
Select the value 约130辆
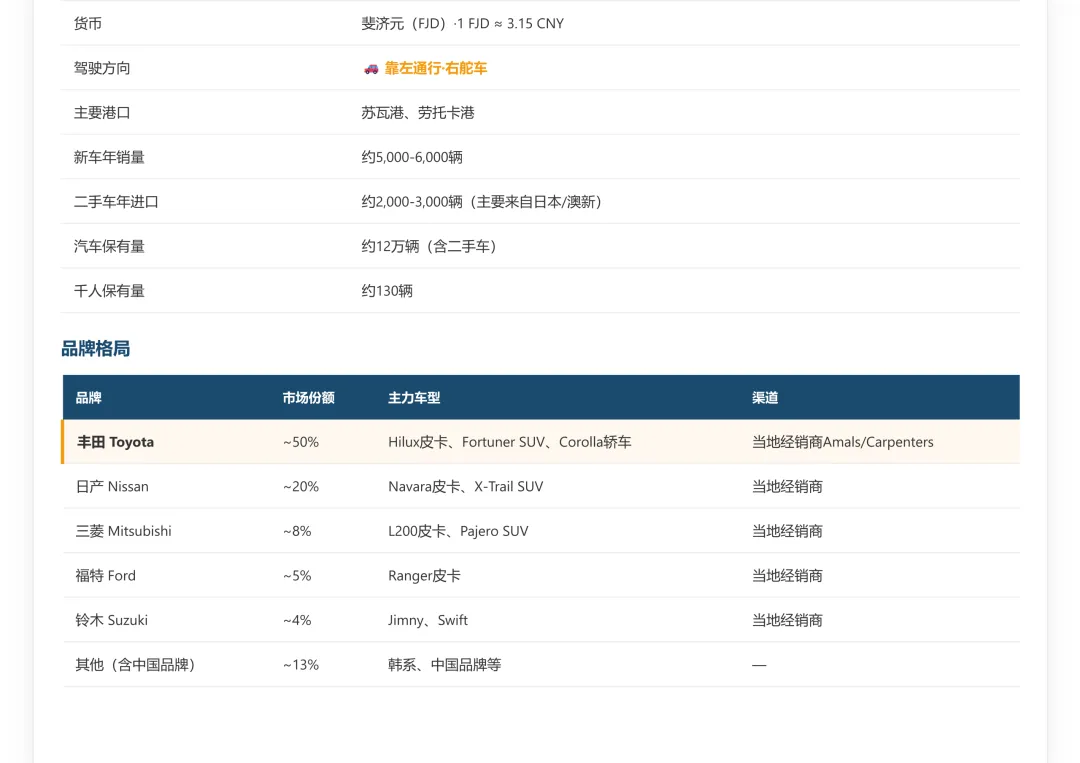point(387,291)
